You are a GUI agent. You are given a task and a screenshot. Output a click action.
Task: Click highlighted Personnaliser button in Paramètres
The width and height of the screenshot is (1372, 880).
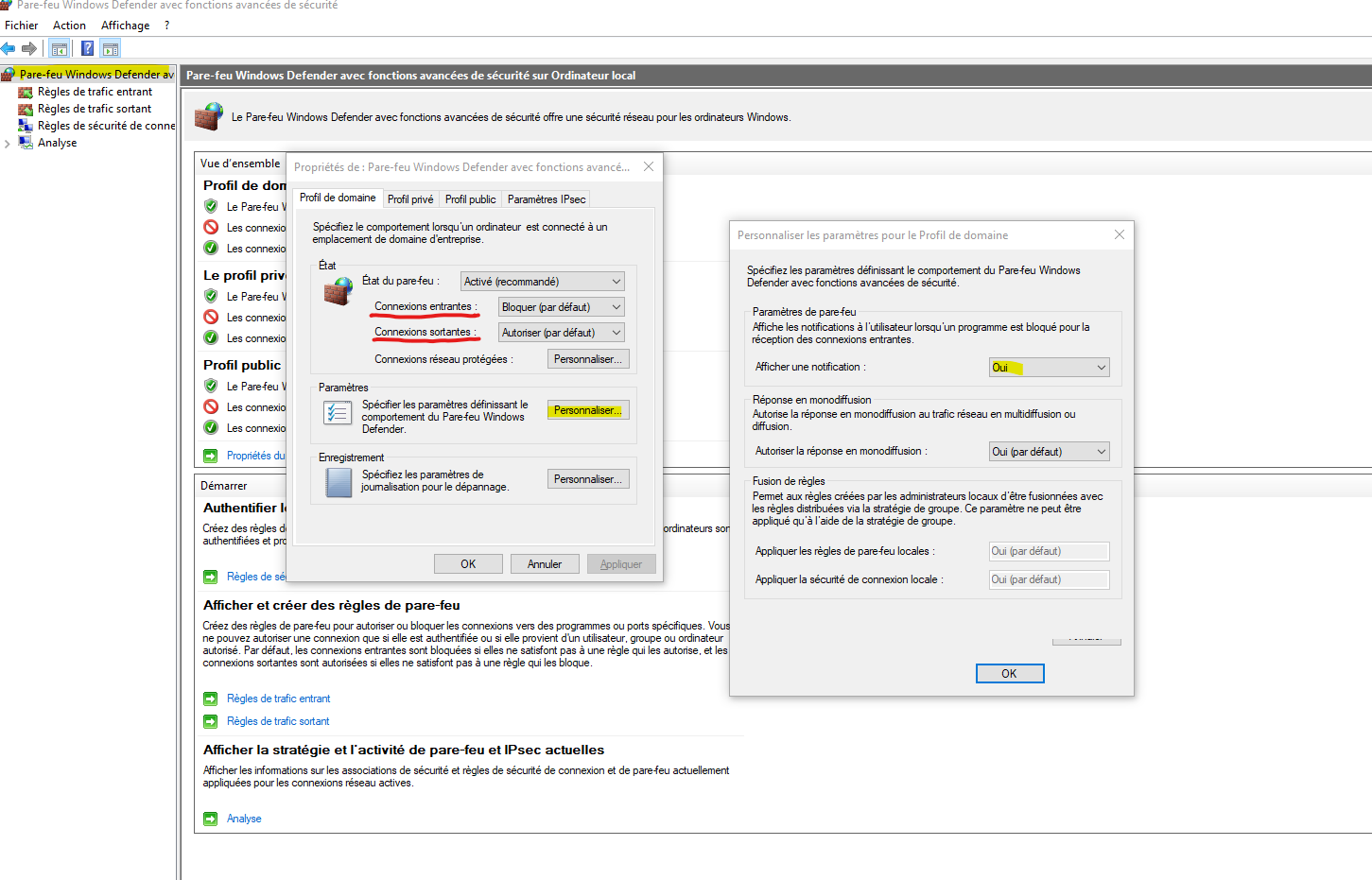(588, 410)
